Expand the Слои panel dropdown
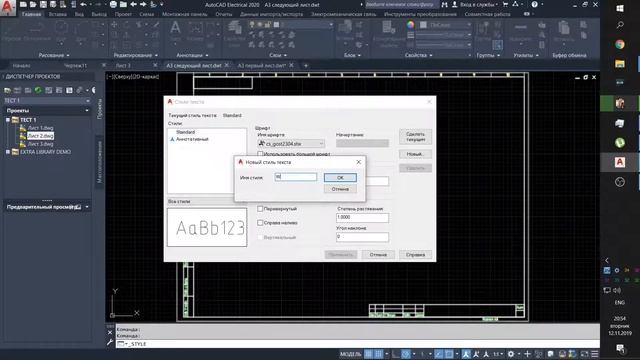The image size is (640, 360). [x=278, y=55]
